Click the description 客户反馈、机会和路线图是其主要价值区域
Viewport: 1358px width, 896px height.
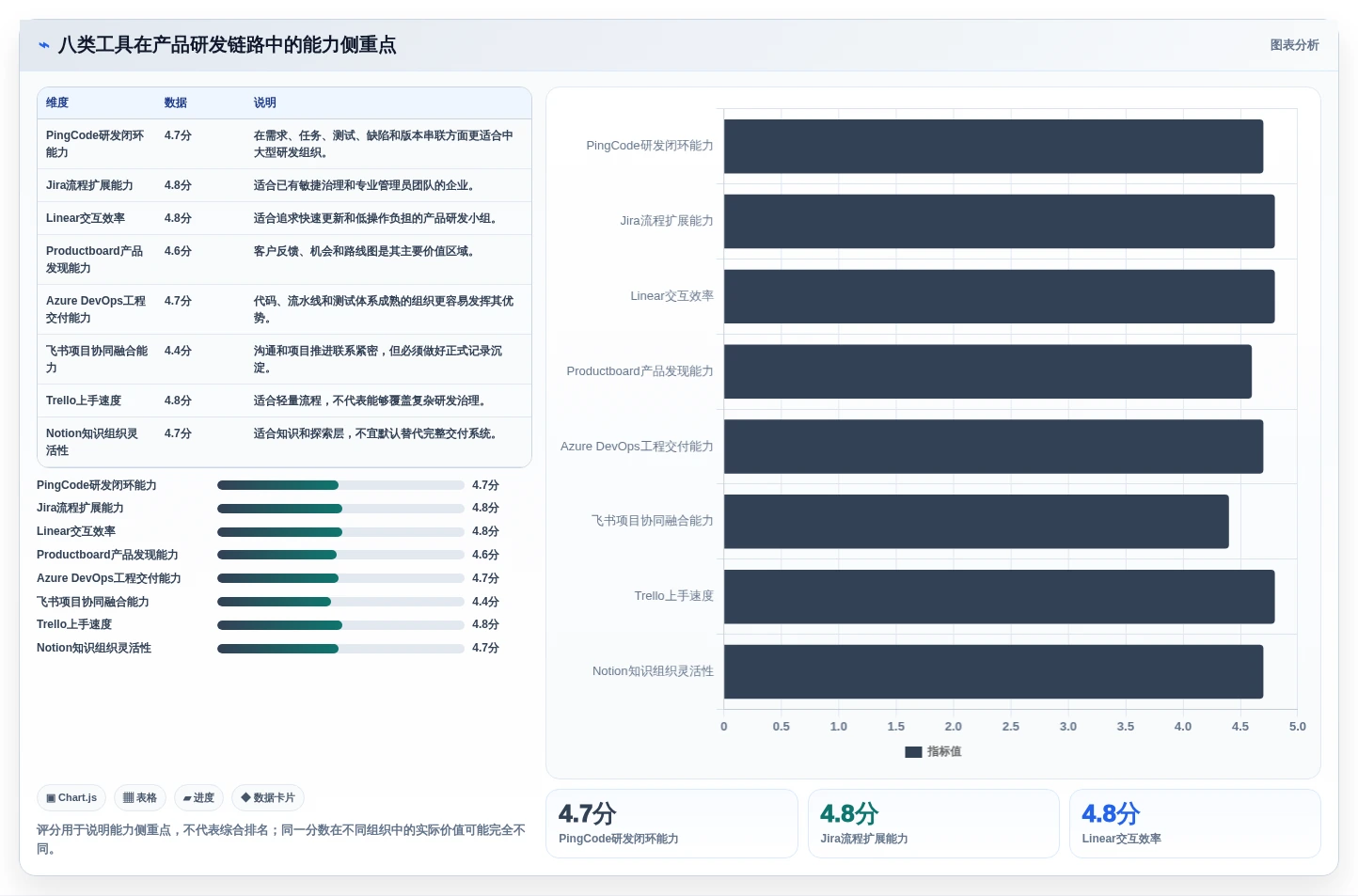(x=366, y=251)
